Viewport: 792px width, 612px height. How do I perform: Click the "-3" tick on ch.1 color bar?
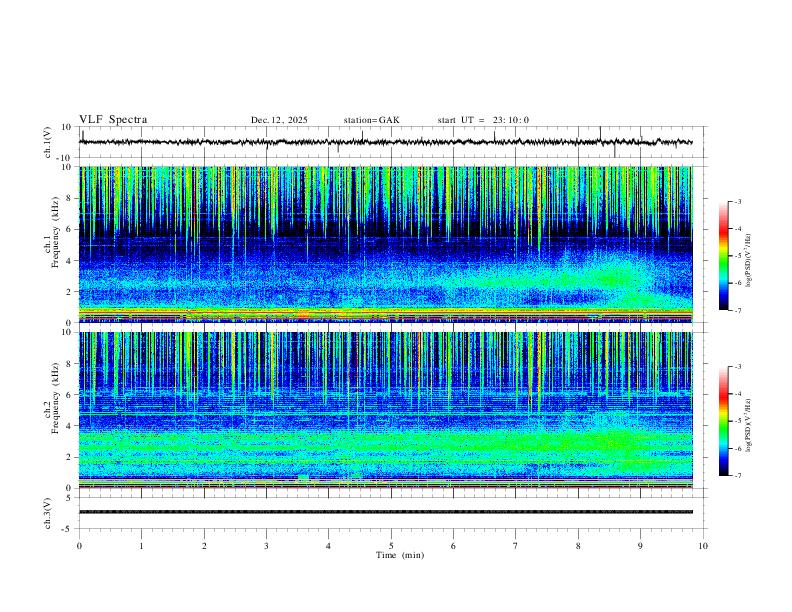[x=737, y=201]
